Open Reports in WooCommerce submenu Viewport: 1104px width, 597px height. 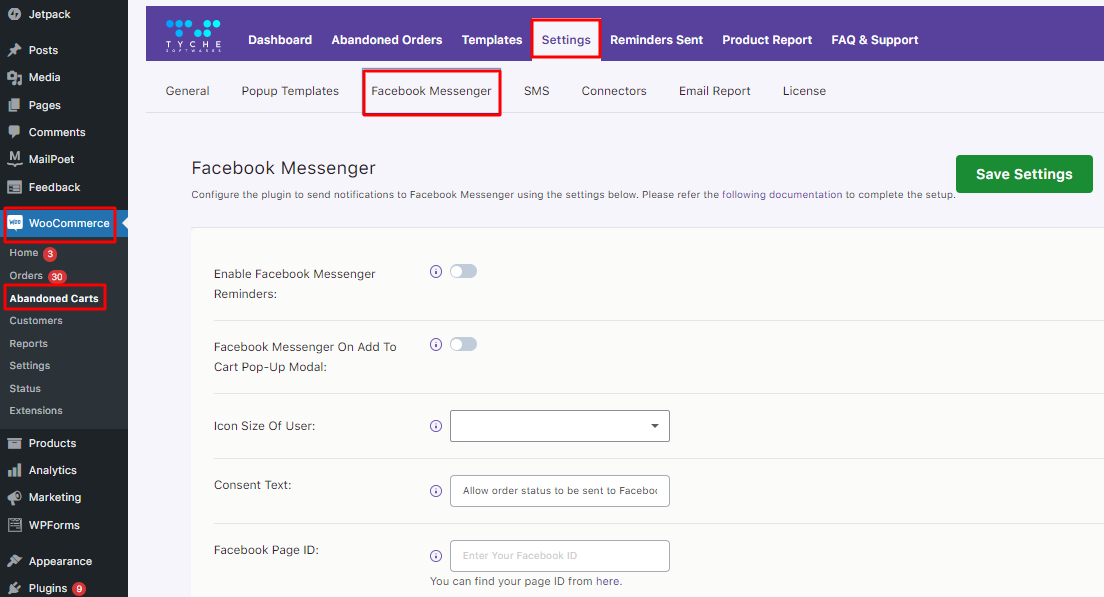tap(29, 344)
